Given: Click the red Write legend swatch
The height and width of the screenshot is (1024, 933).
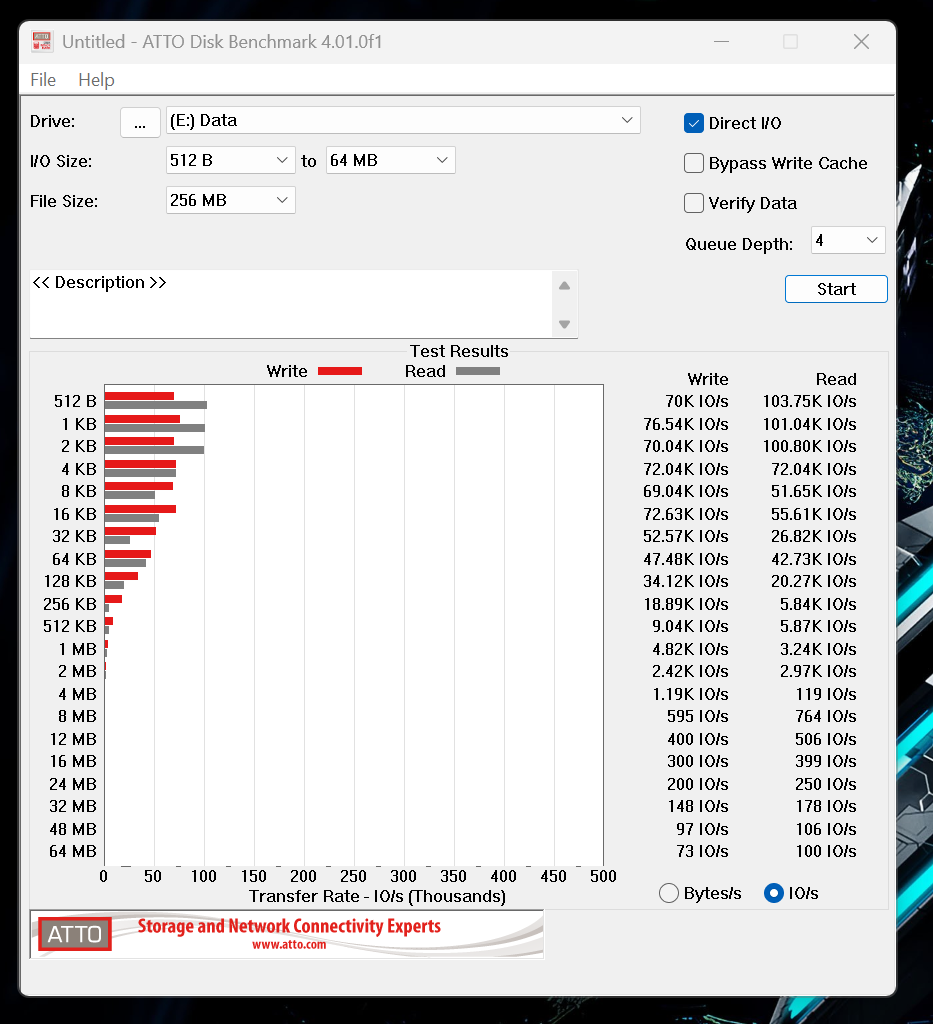Looking at the screenshot, I should click(x=340, y=371).
